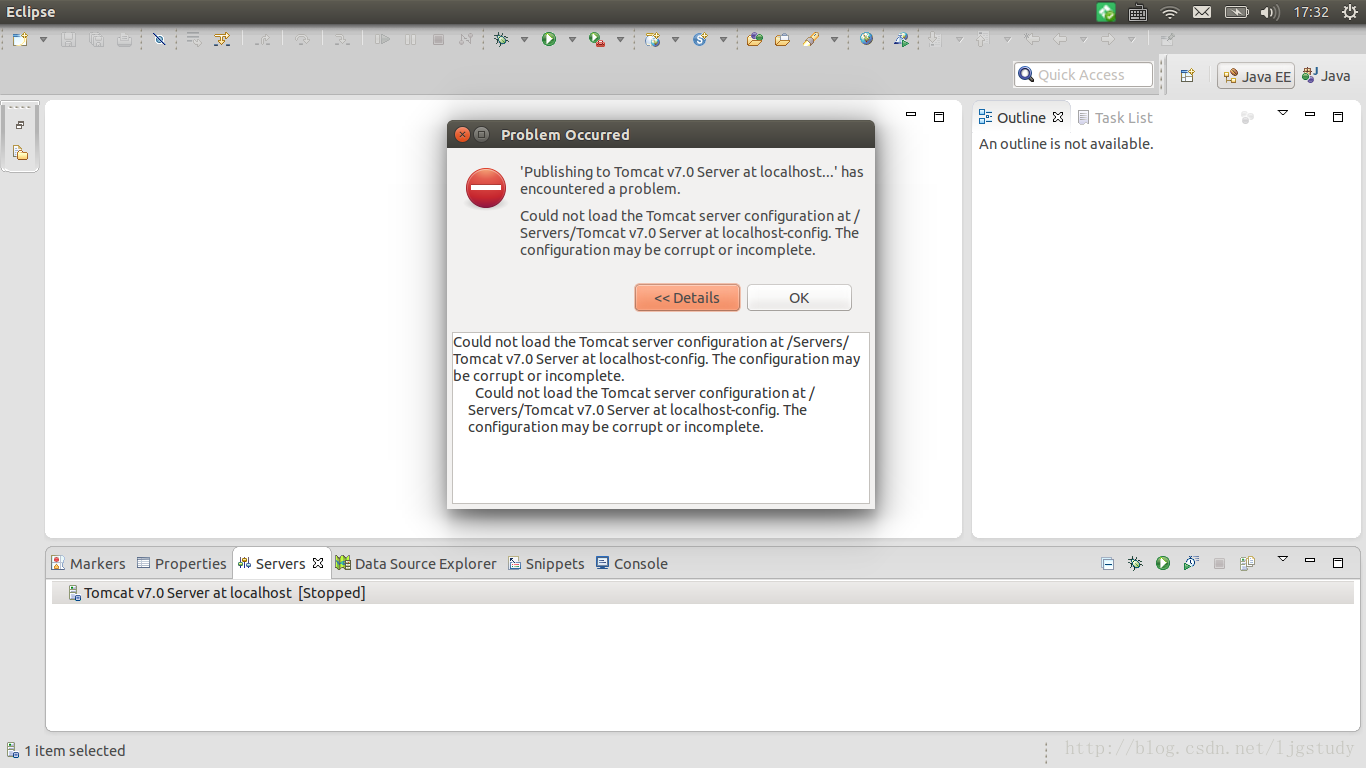Toggle Skip All Breakpoints icon
This screenshot has width=1366, height=768.
(159, 40)
